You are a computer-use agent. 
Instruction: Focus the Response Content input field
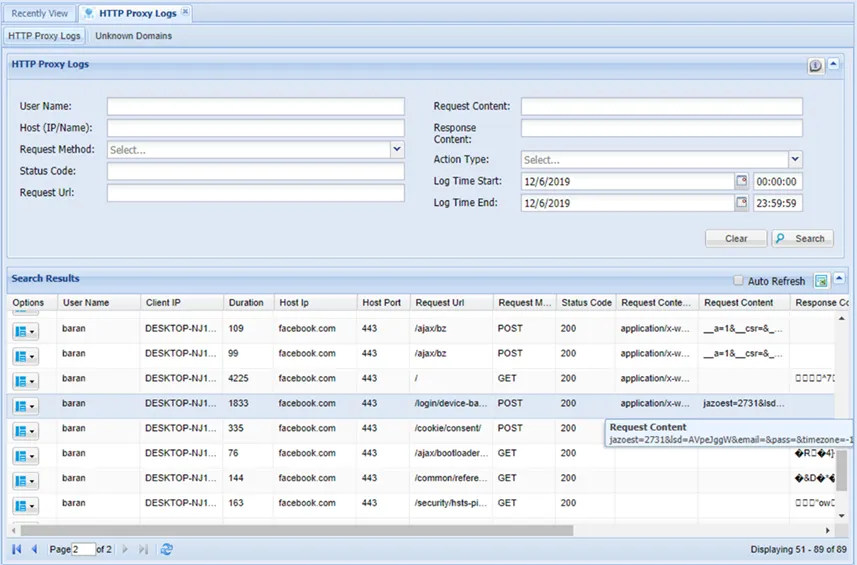(x=661, y=128)
